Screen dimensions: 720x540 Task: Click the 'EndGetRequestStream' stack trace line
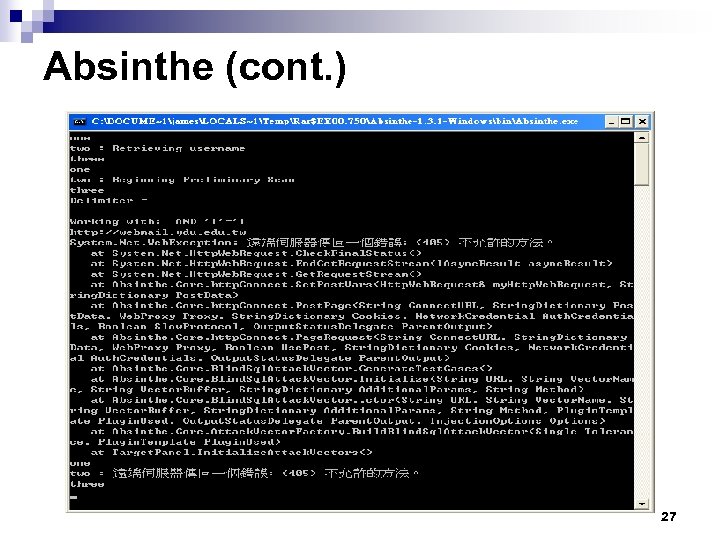click(351, 264)
